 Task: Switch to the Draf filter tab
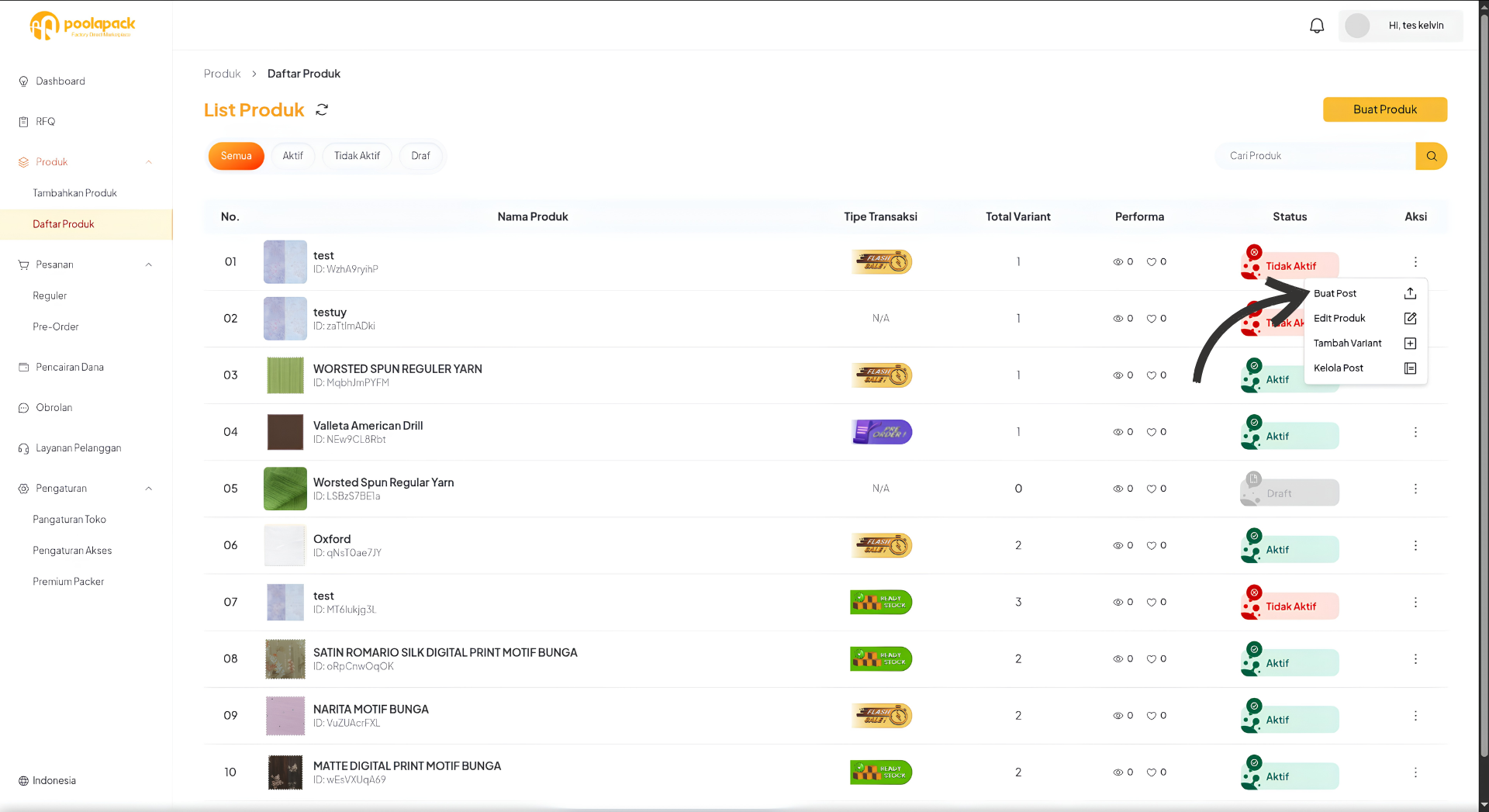point(420,156)
